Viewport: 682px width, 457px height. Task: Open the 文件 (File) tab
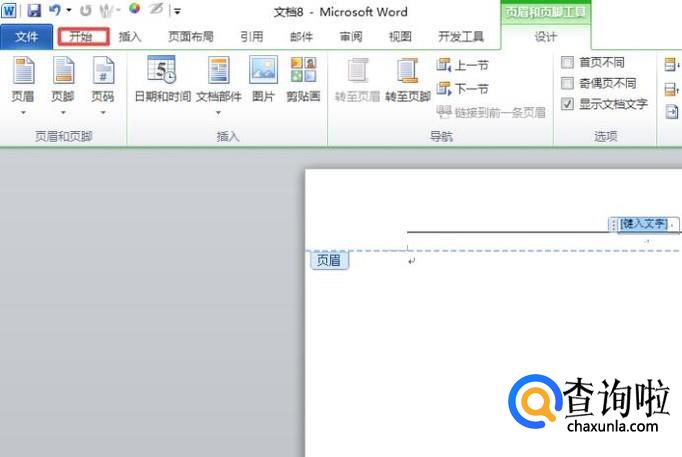[27, 37]
